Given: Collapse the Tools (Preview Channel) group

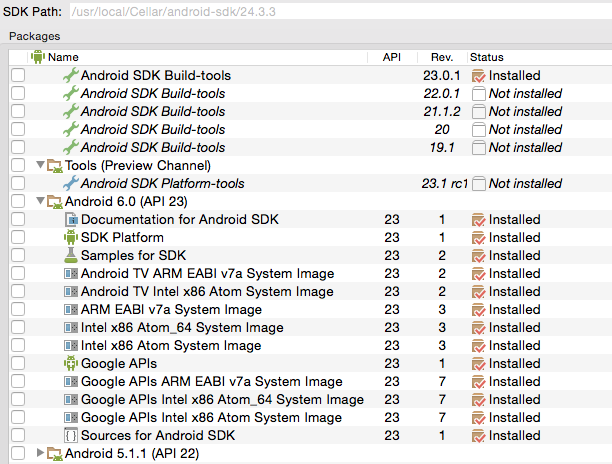Looking at the screenshot, I should point(40,165).
